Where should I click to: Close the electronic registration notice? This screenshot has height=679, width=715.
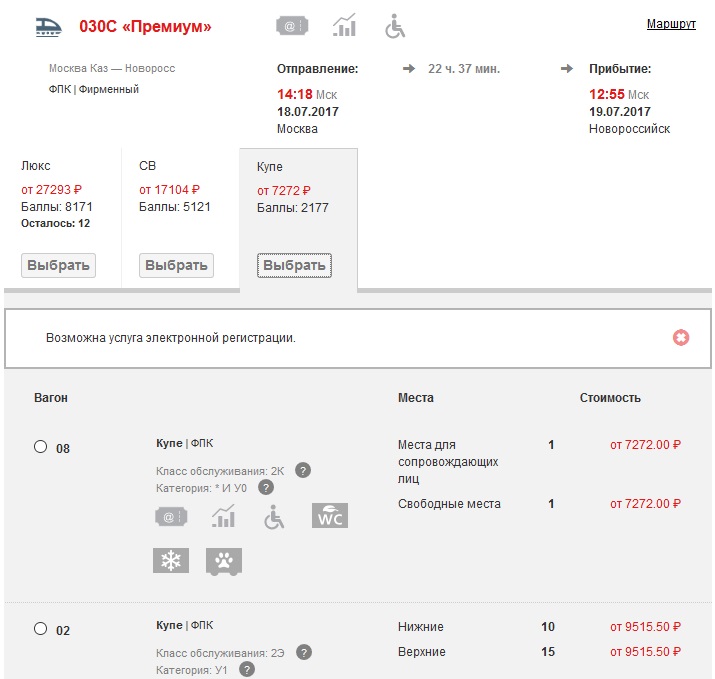[x=681, y=338]
